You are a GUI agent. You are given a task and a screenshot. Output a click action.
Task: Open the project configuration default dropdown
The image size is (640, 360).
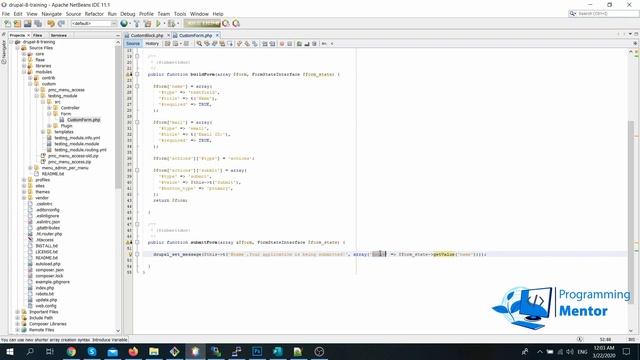point(94,24)
